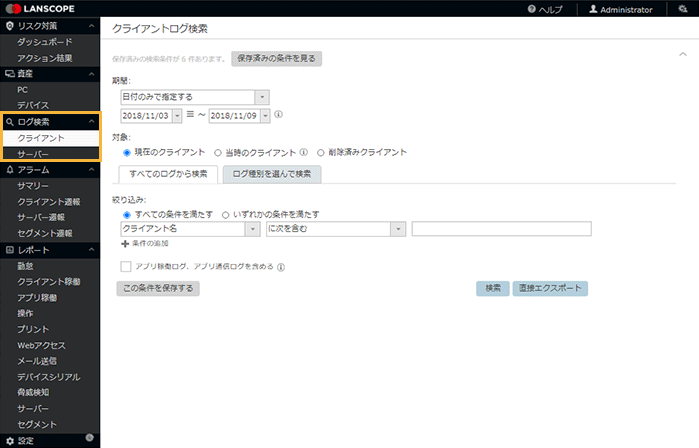699x448 pixels.
Task: Click the 検索 search button
Action: 491,288
